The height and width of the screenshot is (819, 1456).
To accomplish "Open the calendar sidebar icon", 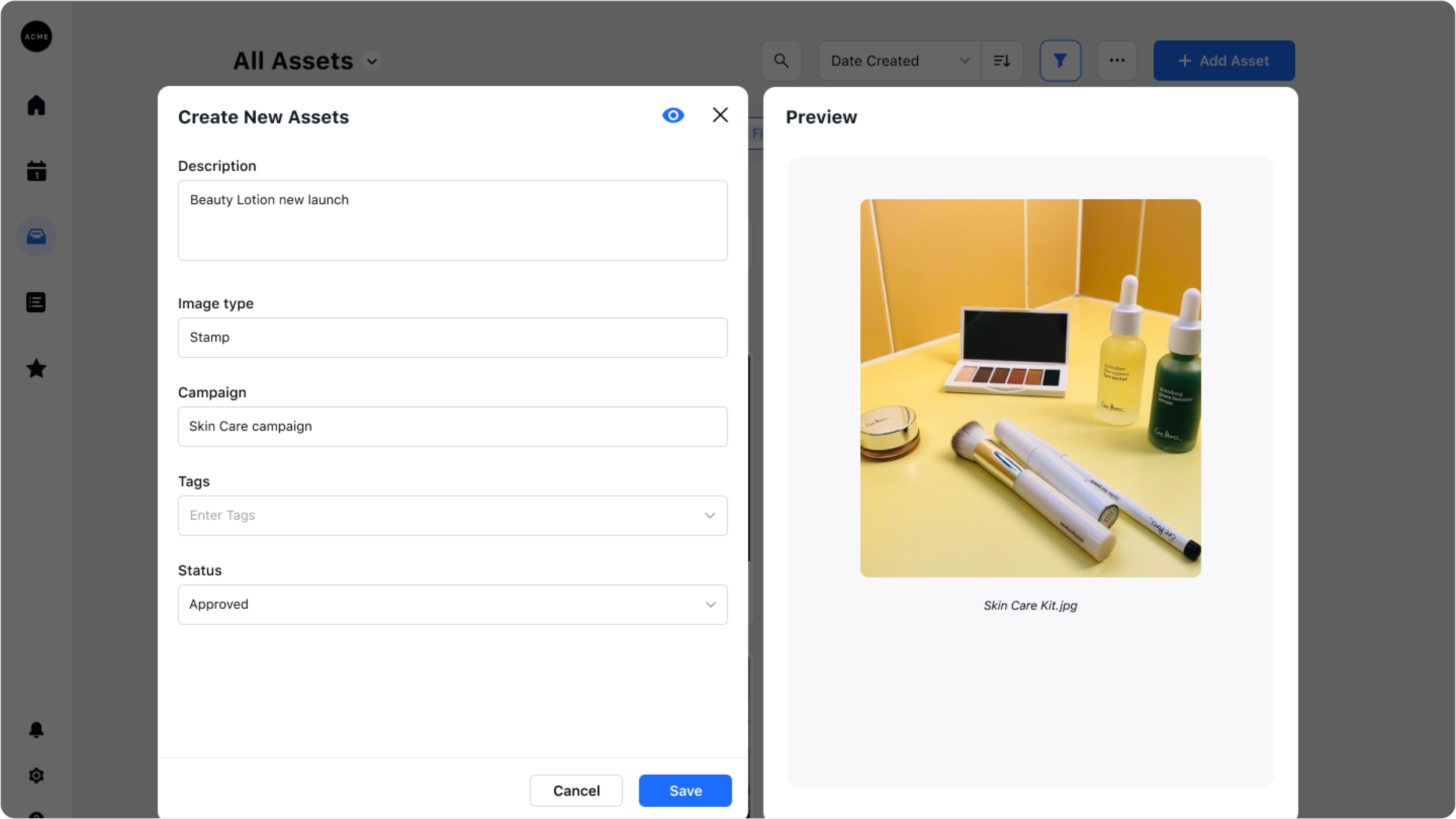I will coord(36,171).
